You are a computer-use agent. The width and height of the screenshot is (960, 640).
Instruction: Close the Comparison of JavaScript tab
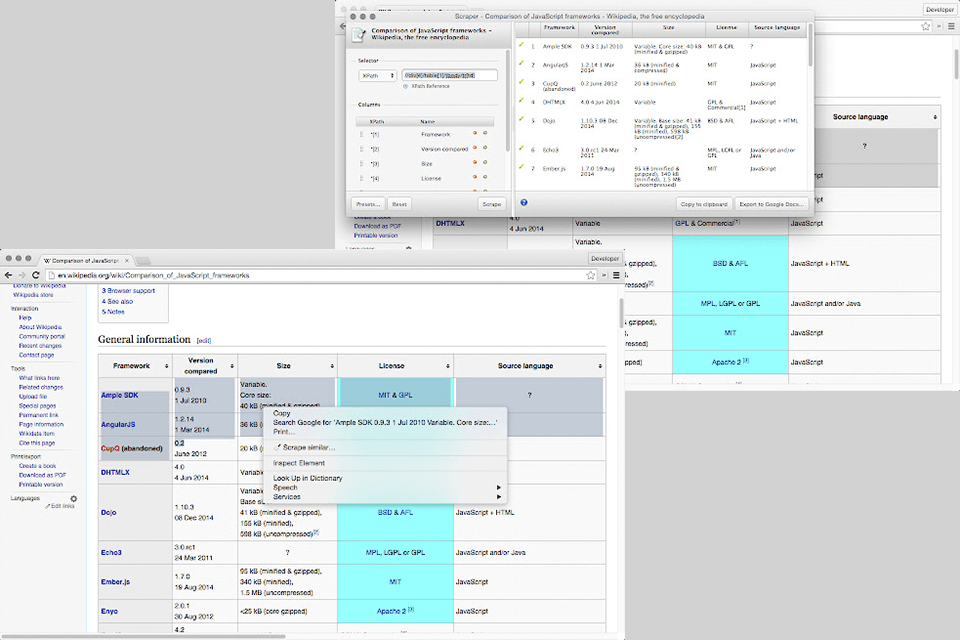127,260
